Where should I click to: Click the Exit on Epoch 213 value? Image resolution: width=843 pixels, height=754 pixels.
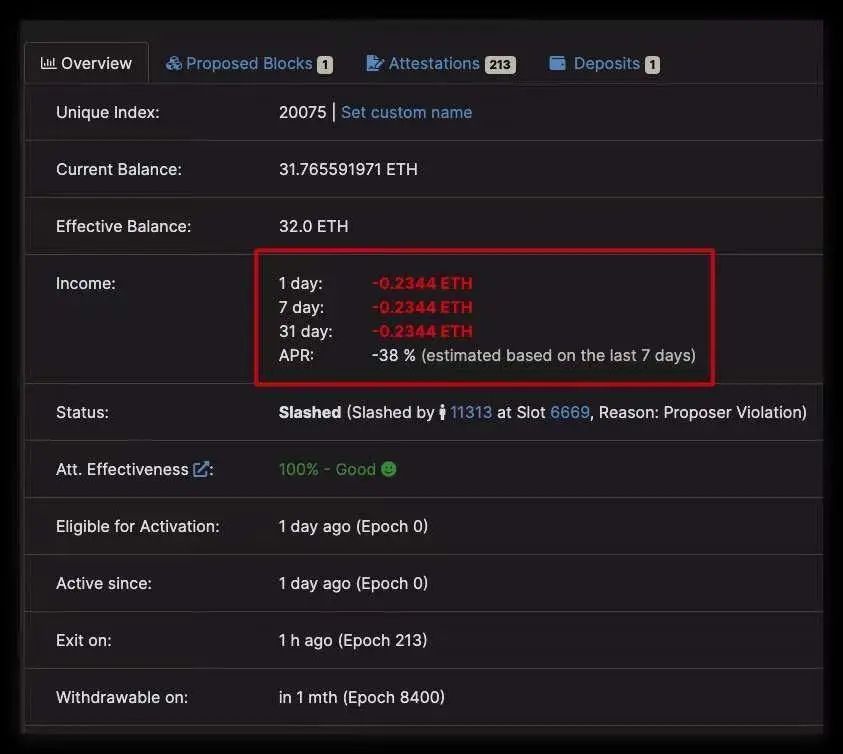click(353, 641)
